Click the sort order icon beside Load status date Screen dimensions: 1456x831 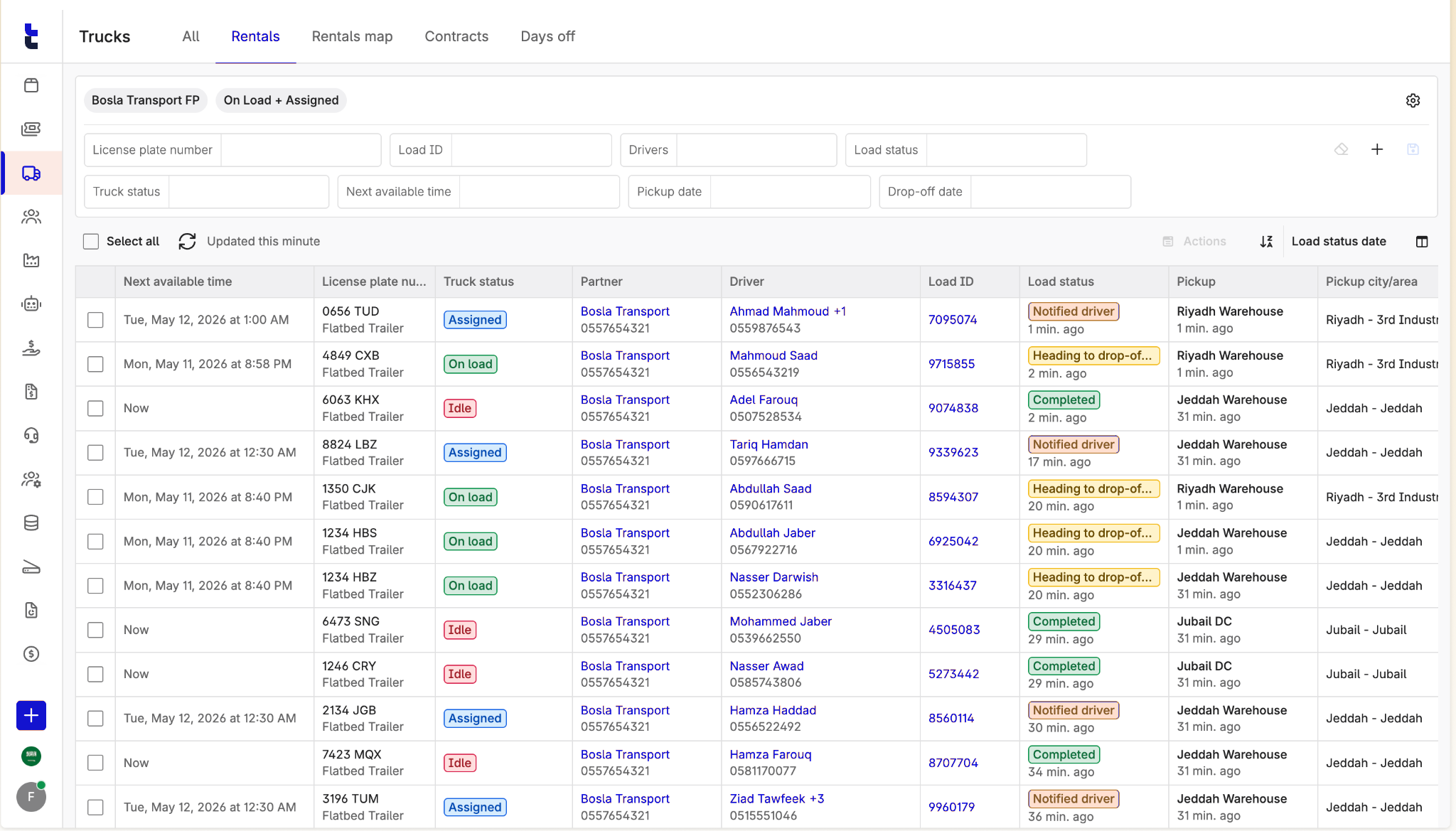tap(1266, 242)
